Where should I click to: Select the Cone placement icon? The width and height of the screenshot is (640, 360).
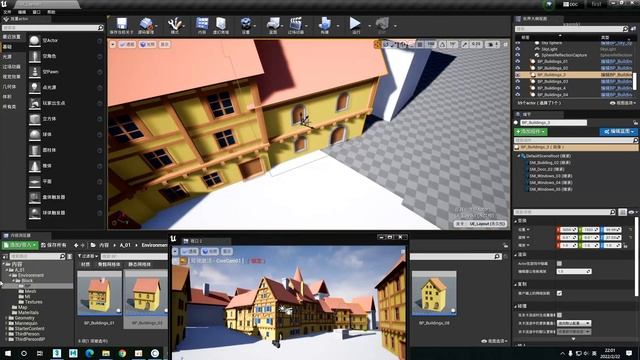coord(35,166)
